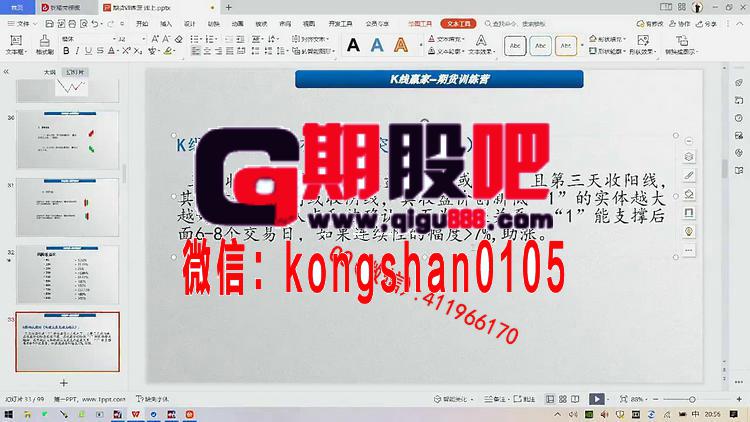
Task: Open the Insert ribbon tab
Action: (x=166, y=23)
